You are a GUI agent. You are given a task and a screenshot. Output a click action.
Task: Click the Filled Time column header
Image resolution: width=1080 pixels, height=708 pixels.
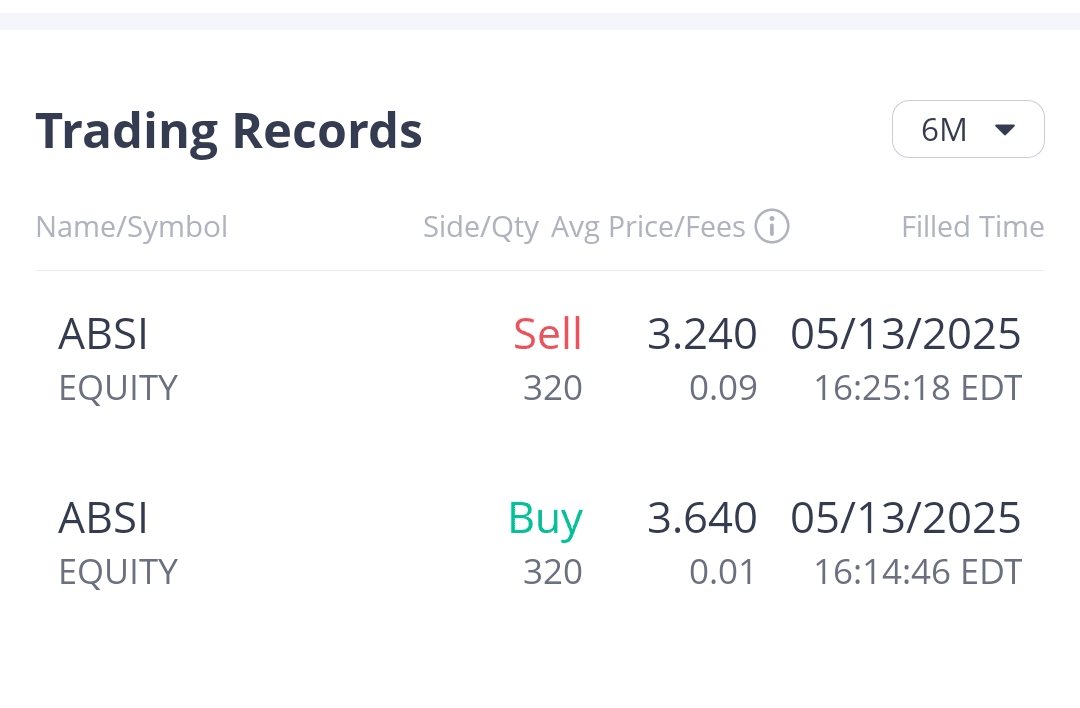(972, 227)
